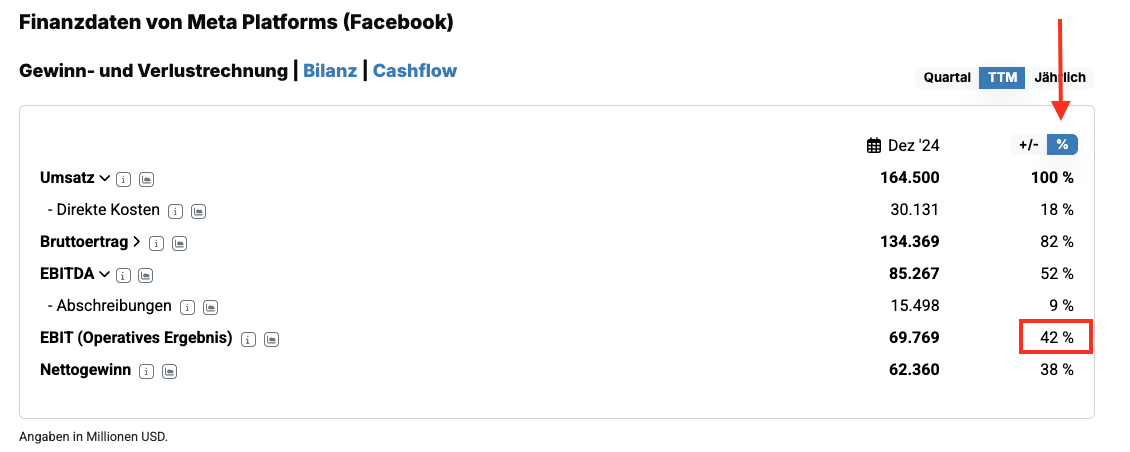Click the % percentage view button

coord(1062,145)
